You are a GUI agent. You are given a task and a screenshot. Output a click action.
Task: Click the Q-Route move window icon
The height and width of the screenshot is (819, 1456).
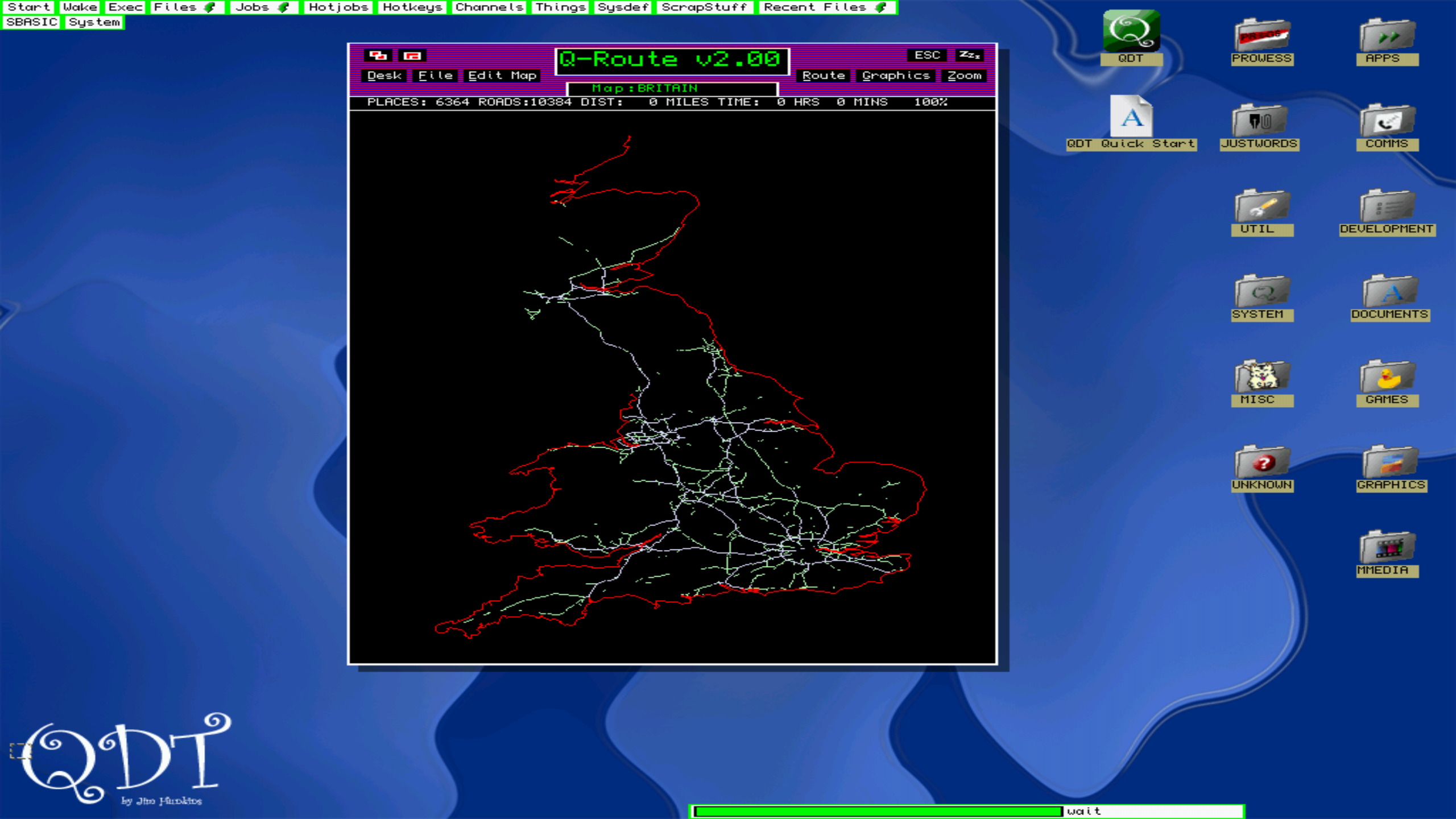(378, 55)
